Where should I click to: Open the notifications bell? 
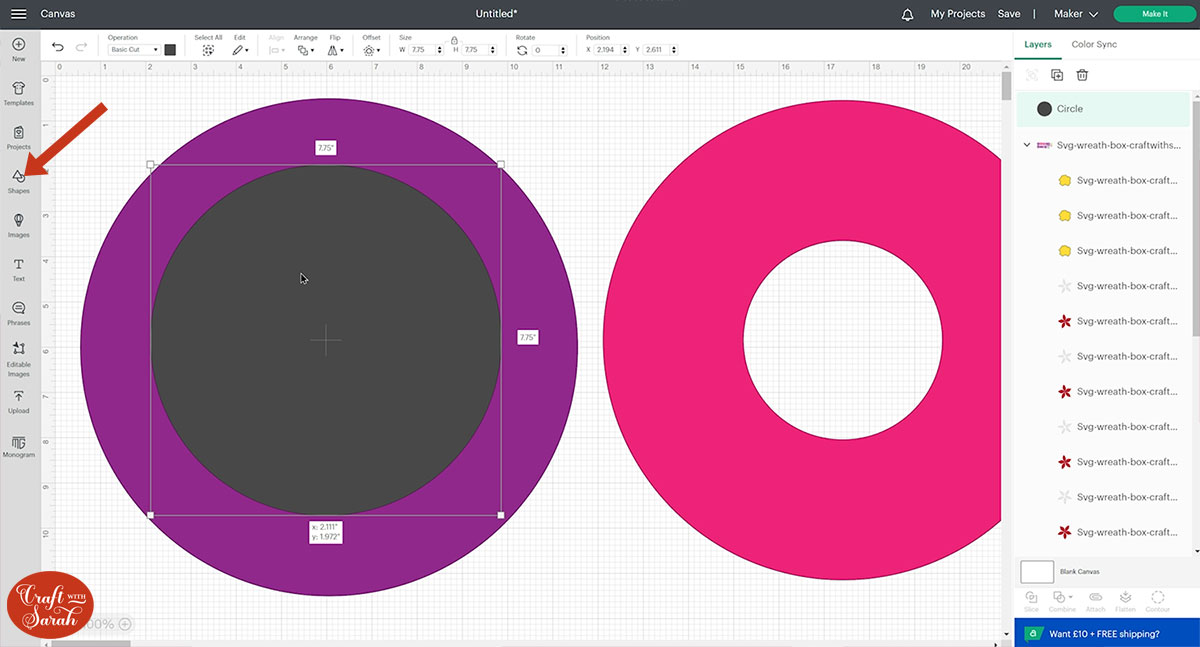point(908,14)
